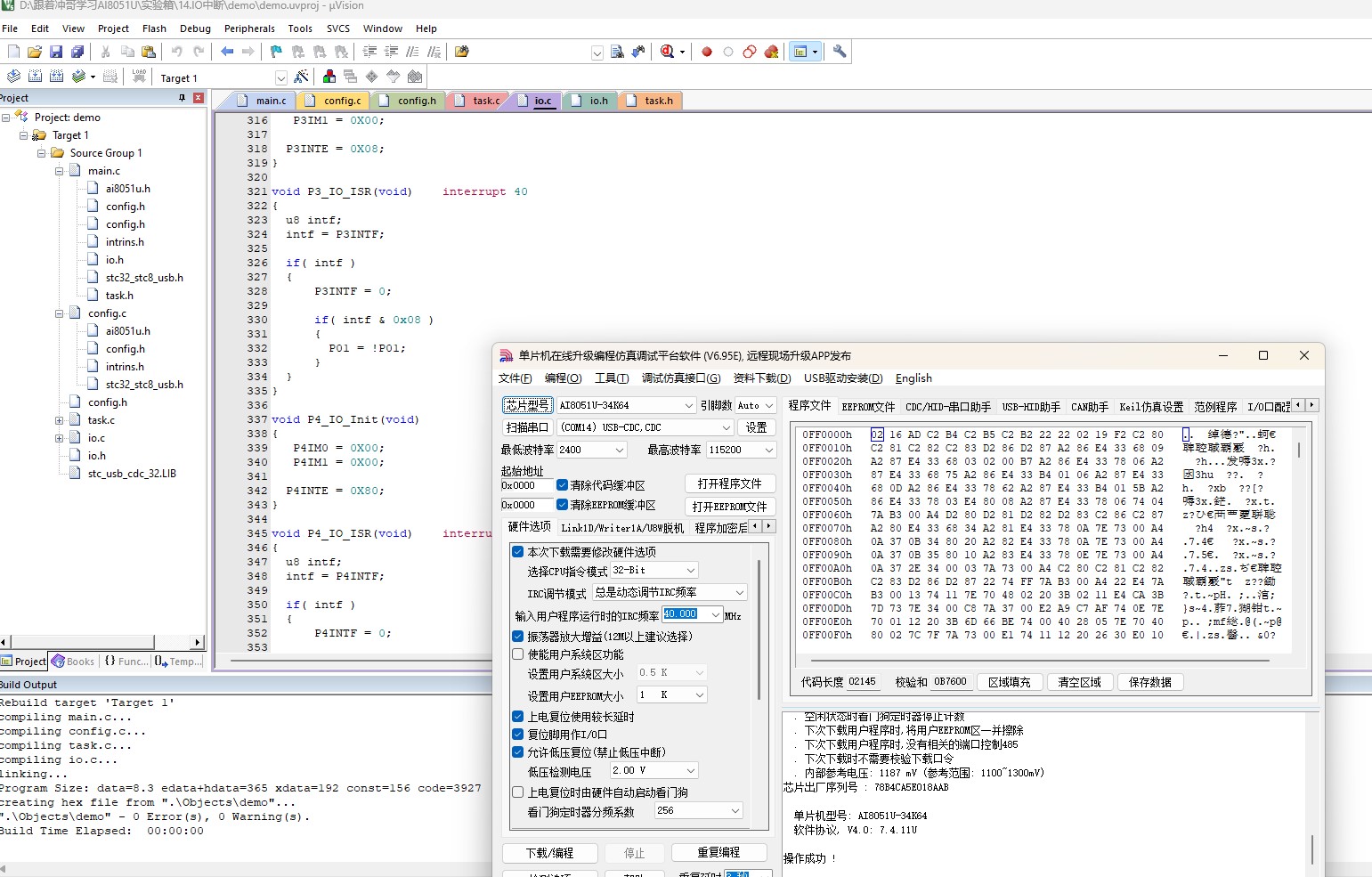Paste from clipboard toolbar icon

(x=149, y=52)
